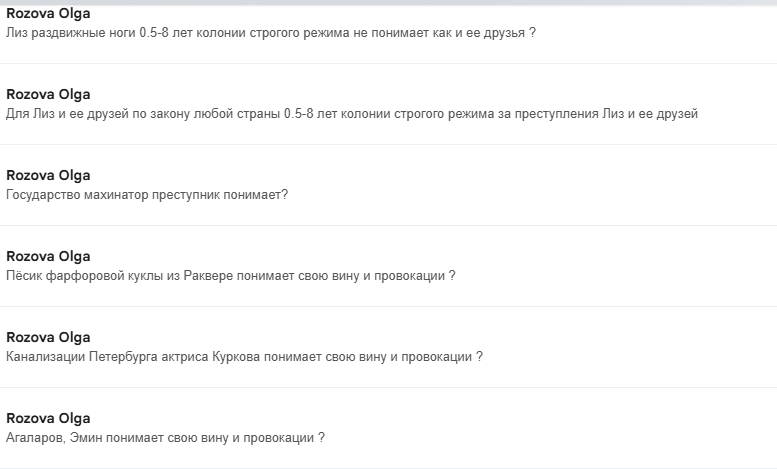The height and width of the screenshot is (469, 777).
Task: Select the message starting 'Агаларов, Эмин понимает'
Action: tap(165, 438)
